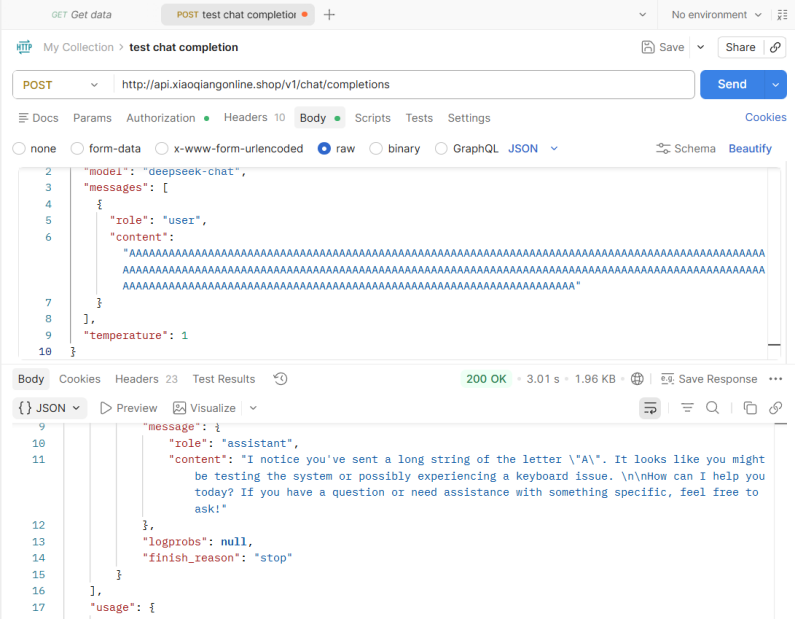Expand Send button options arrow
796x619 pixels.
click(x=775, y=85)
